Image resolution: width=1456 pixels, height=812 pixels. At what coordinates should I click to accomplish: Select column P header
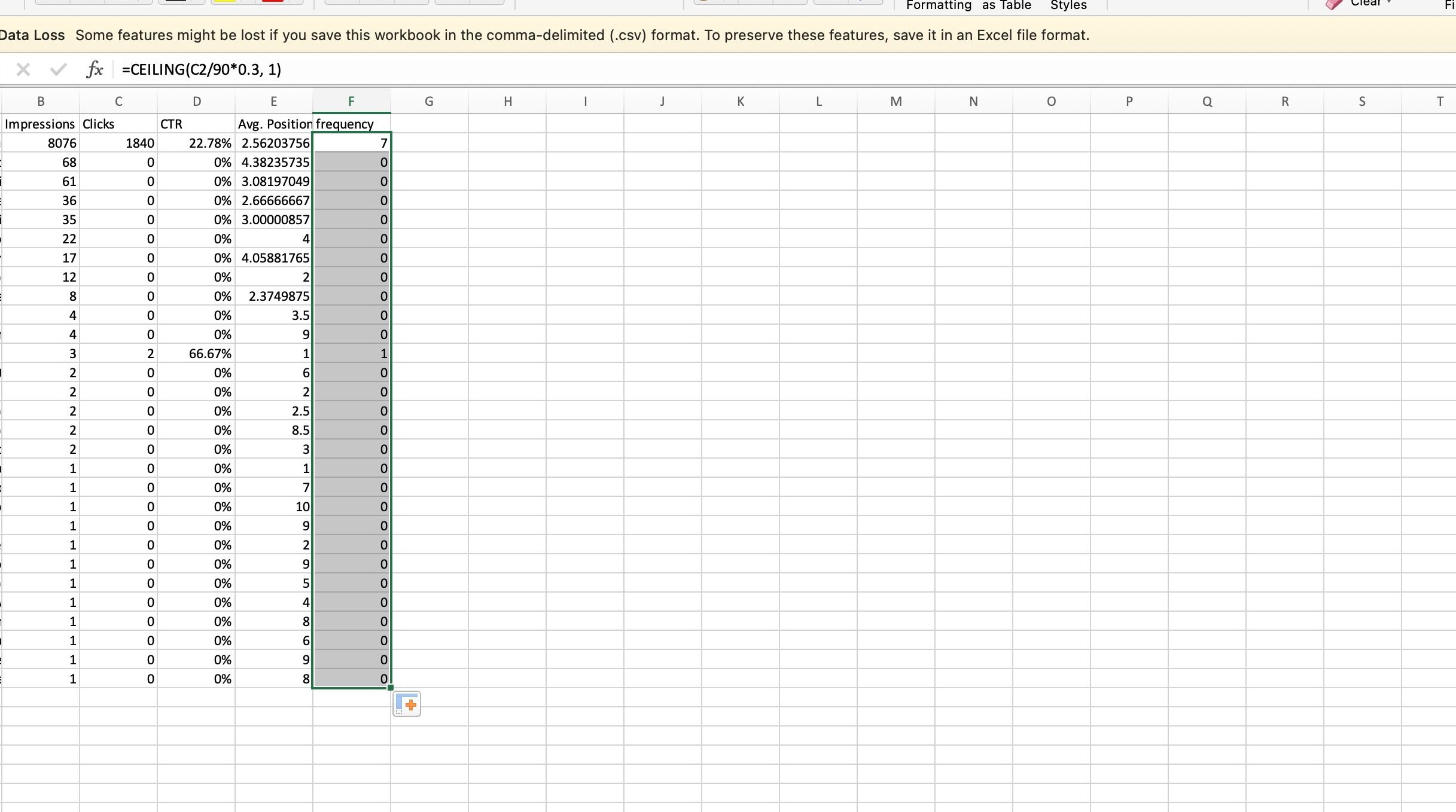(1129, 102)
